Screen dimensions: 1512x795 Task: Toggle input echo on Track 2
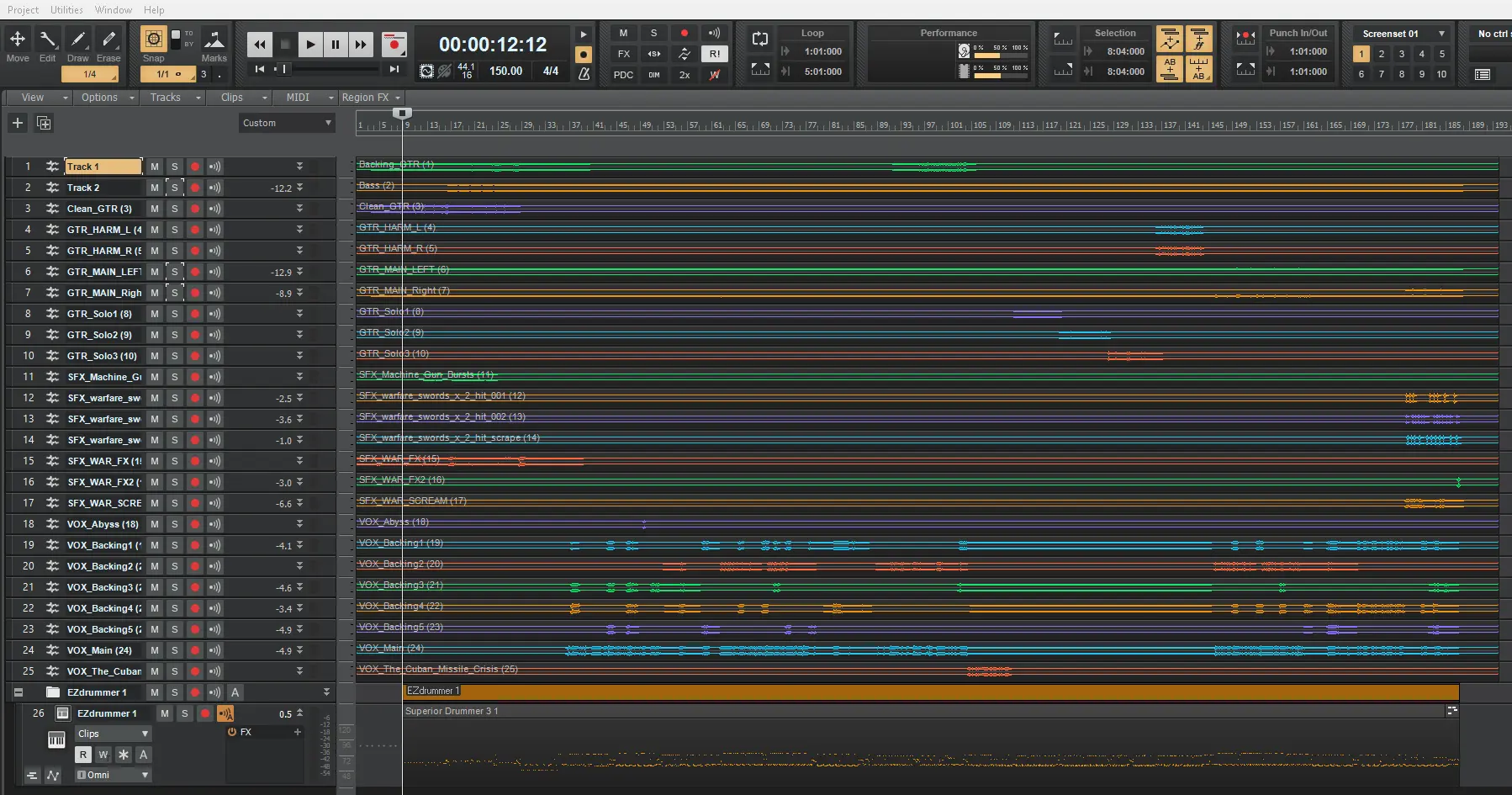tap(215, 188)
